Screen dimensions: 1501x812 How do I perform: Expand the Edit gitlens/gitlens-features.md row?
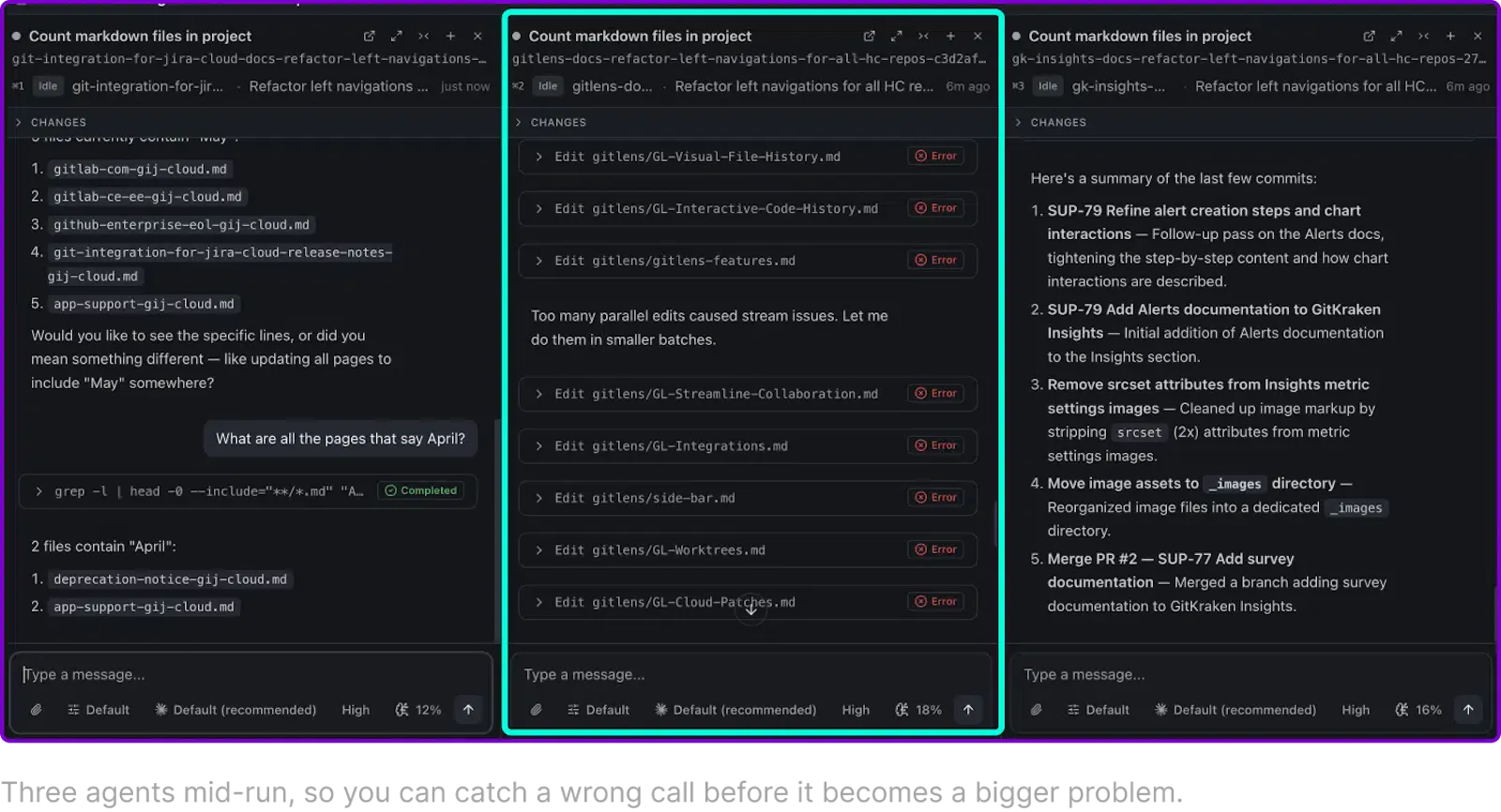pyautogui.click(x=748, y=261)
